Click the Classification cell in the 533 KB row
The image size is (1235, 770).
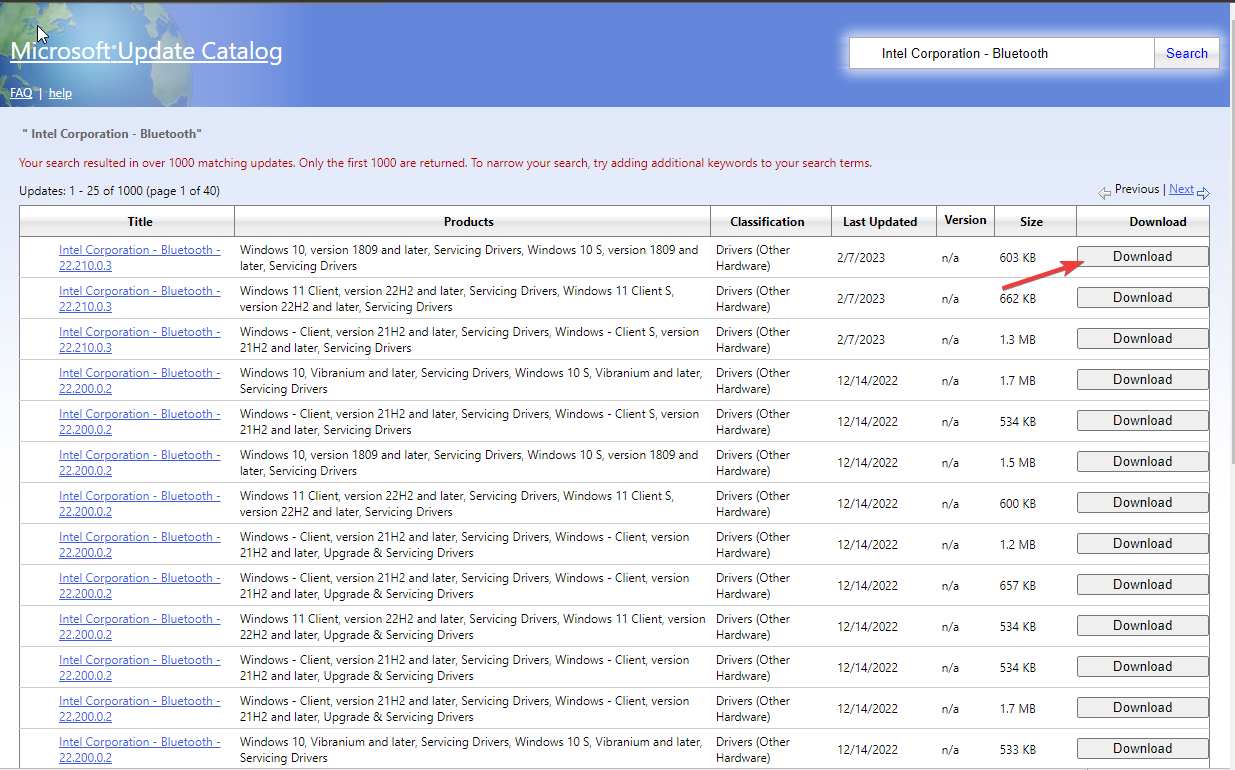pyautogui.click(x=753, y=750)
